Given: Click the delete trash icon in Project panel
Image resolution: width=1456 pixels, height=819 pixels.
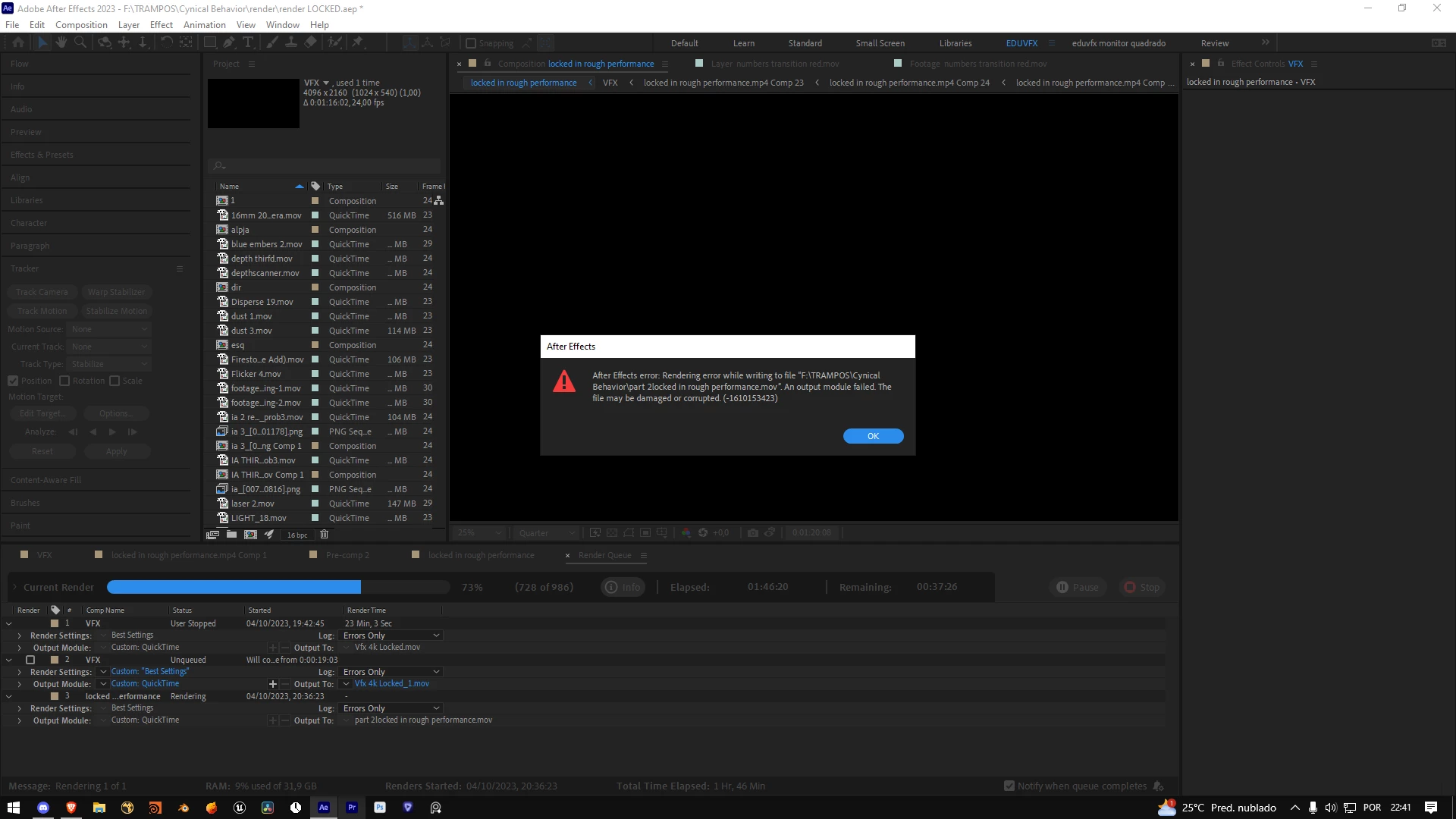Looking at the screenshot, I should (325, 535).
